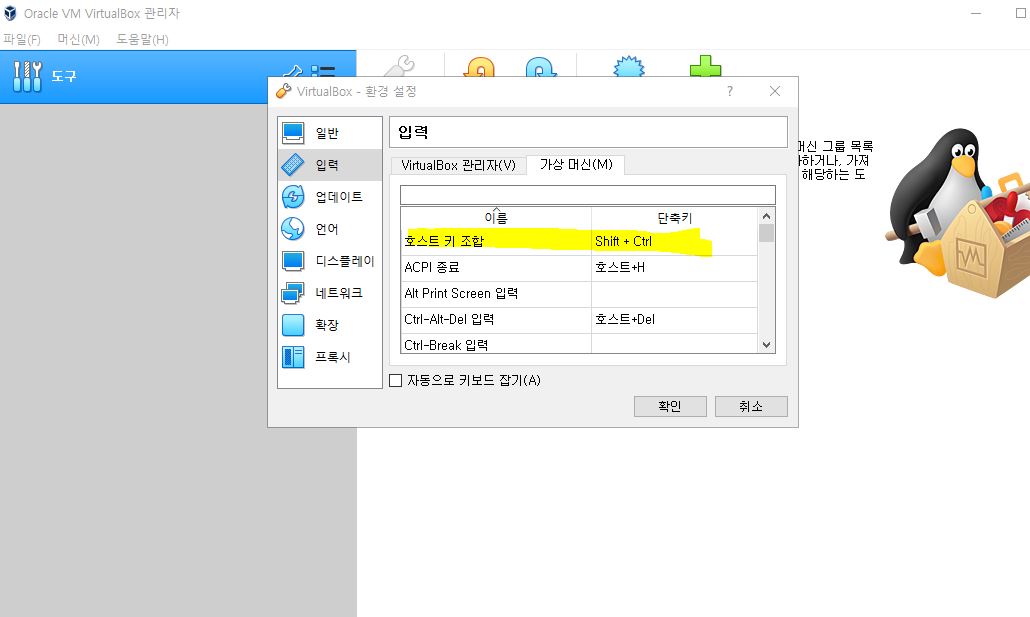Switch to the 가상 머신(M) tab
This screenshot has height=617, width=1030.
(x=576, y=165)
